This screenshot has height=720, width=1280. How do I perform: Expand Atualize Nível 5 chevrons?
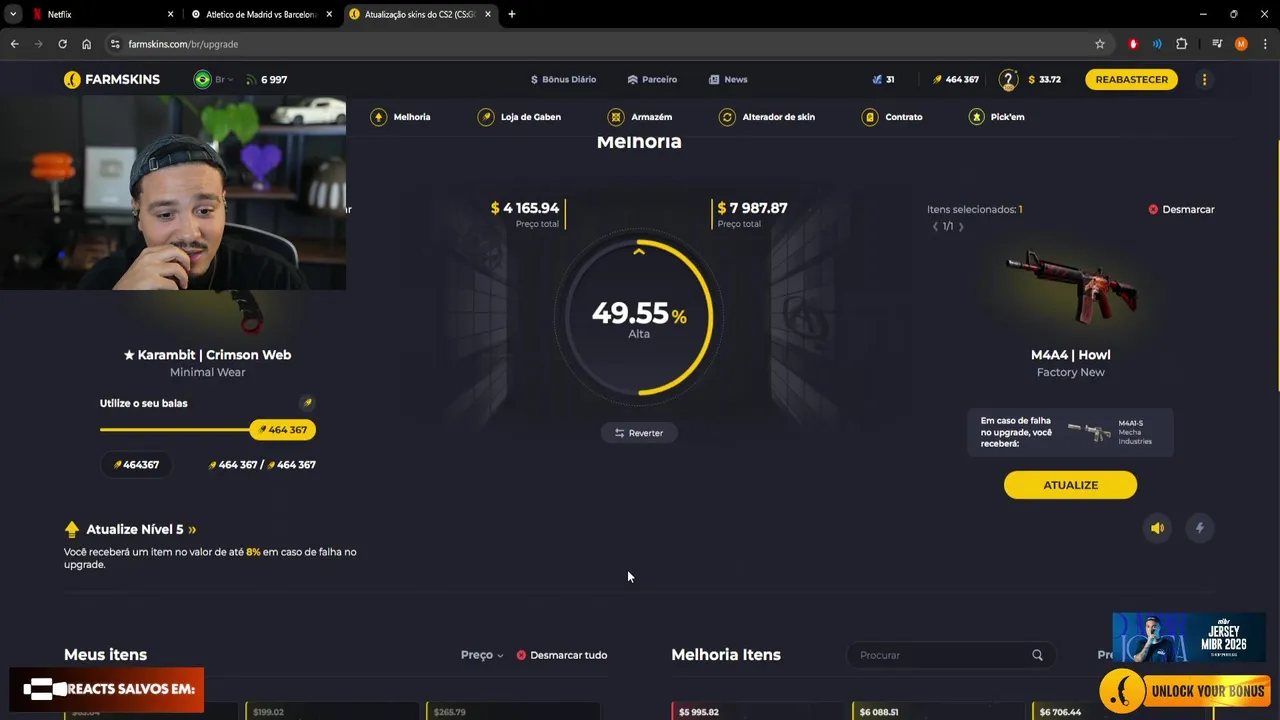tap(192, 530)
